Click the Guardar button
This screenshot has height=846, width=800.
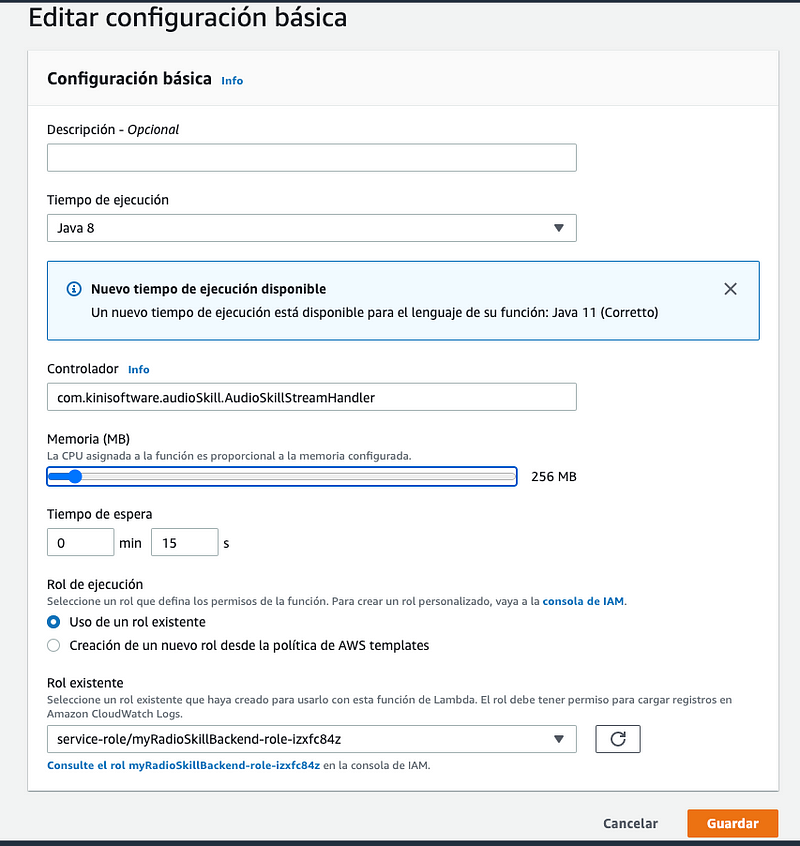[x=732, y=823]
